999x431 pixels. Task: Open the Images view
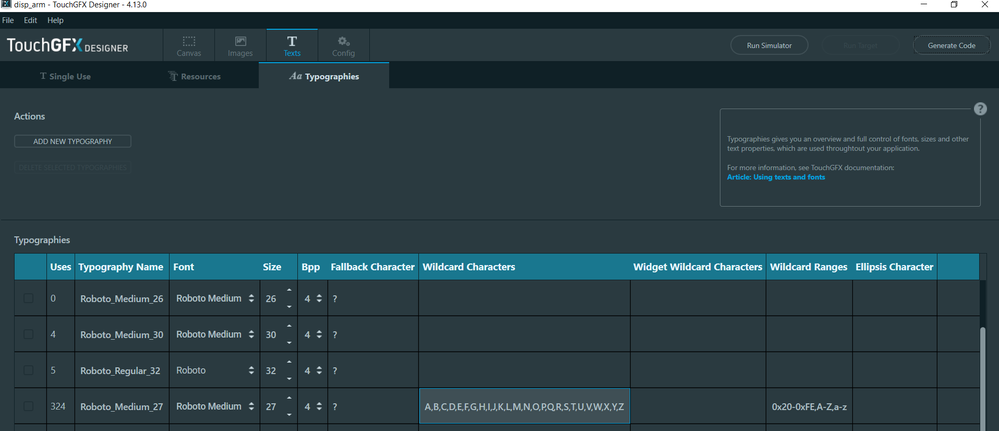pyautogui.click(x=240, y=46)
